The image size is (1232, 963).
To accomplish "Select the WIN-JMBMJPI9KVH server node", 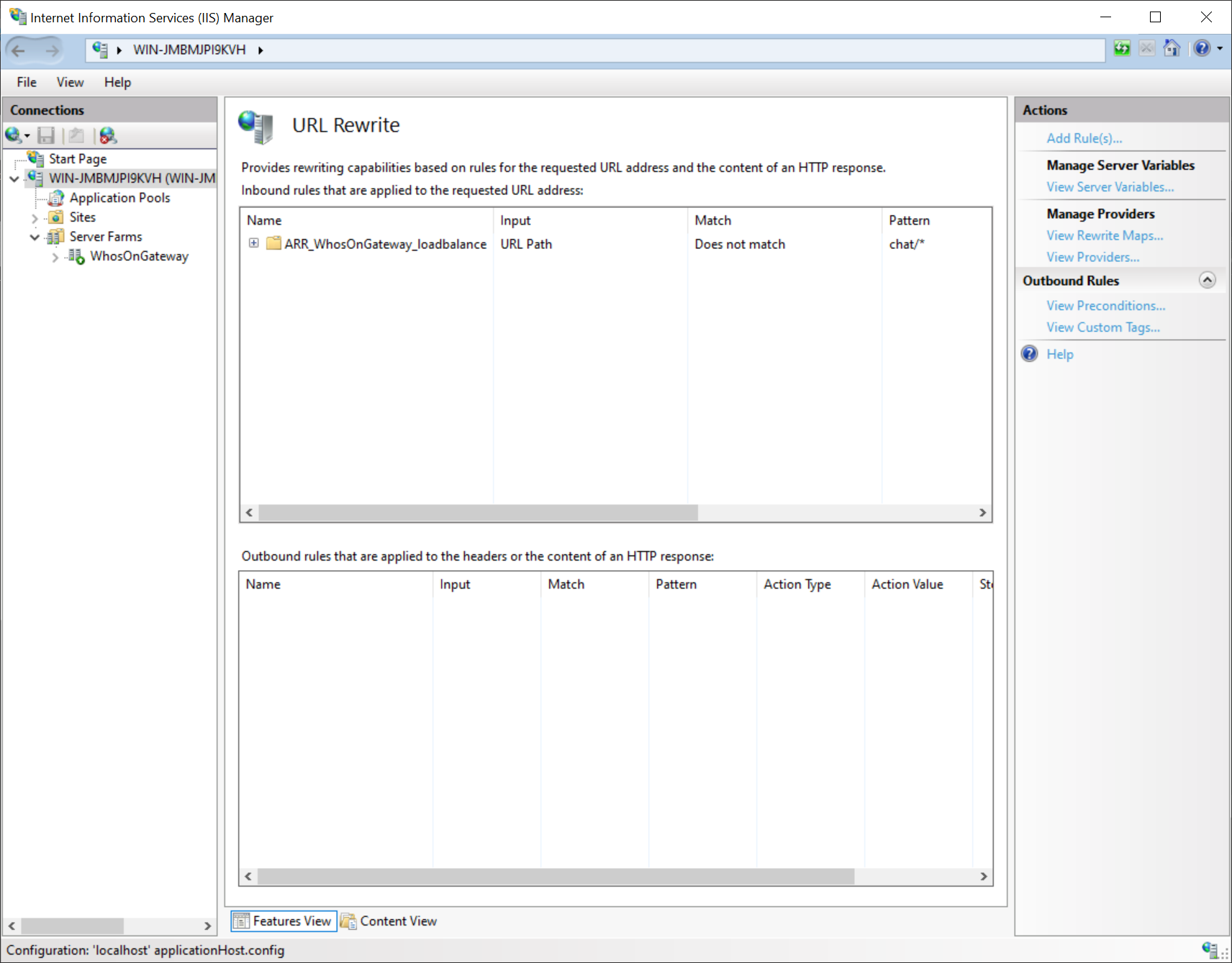I will 132,178.
